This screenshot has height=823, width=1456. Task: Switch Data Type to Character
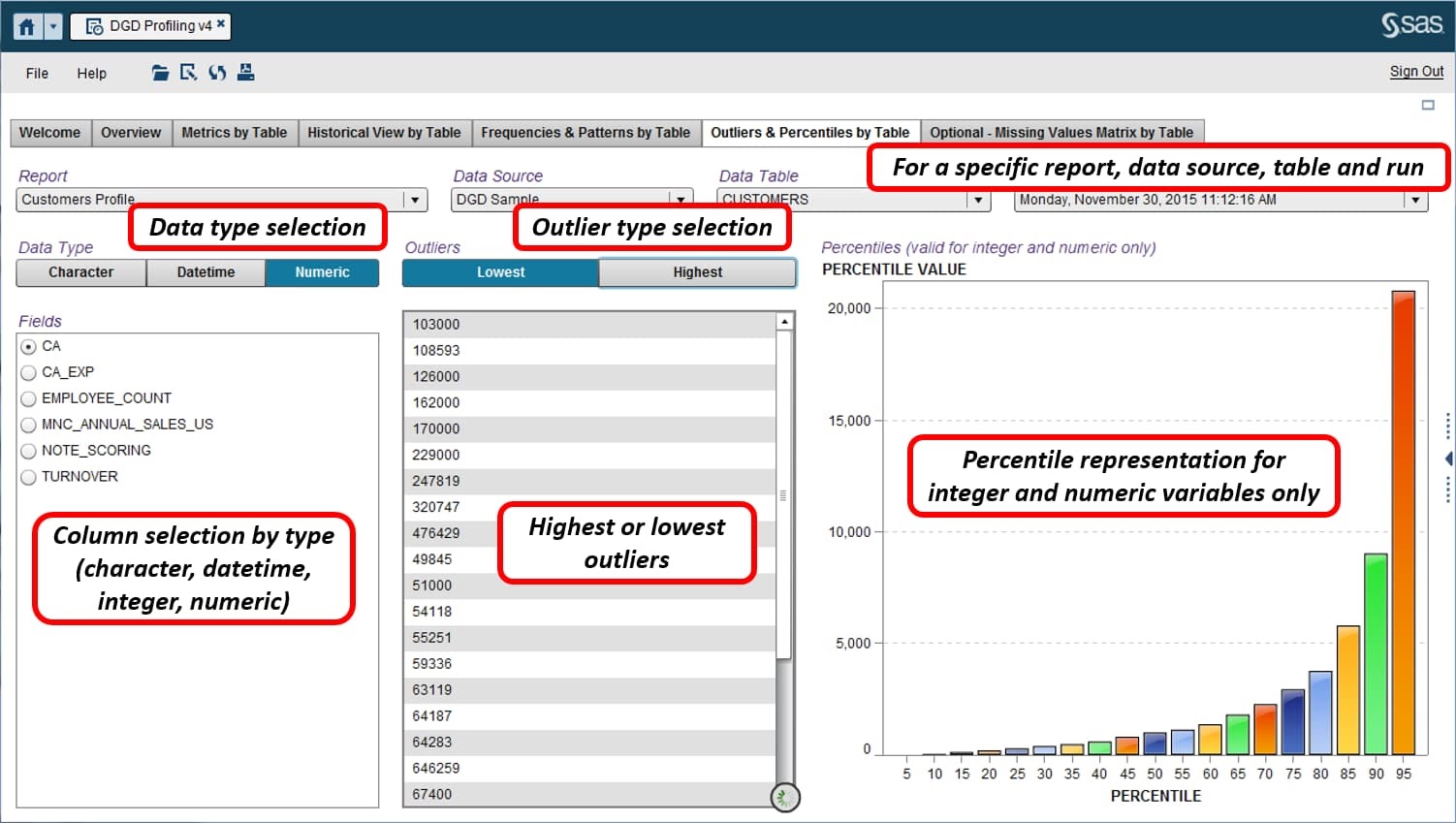pos(80,272)
